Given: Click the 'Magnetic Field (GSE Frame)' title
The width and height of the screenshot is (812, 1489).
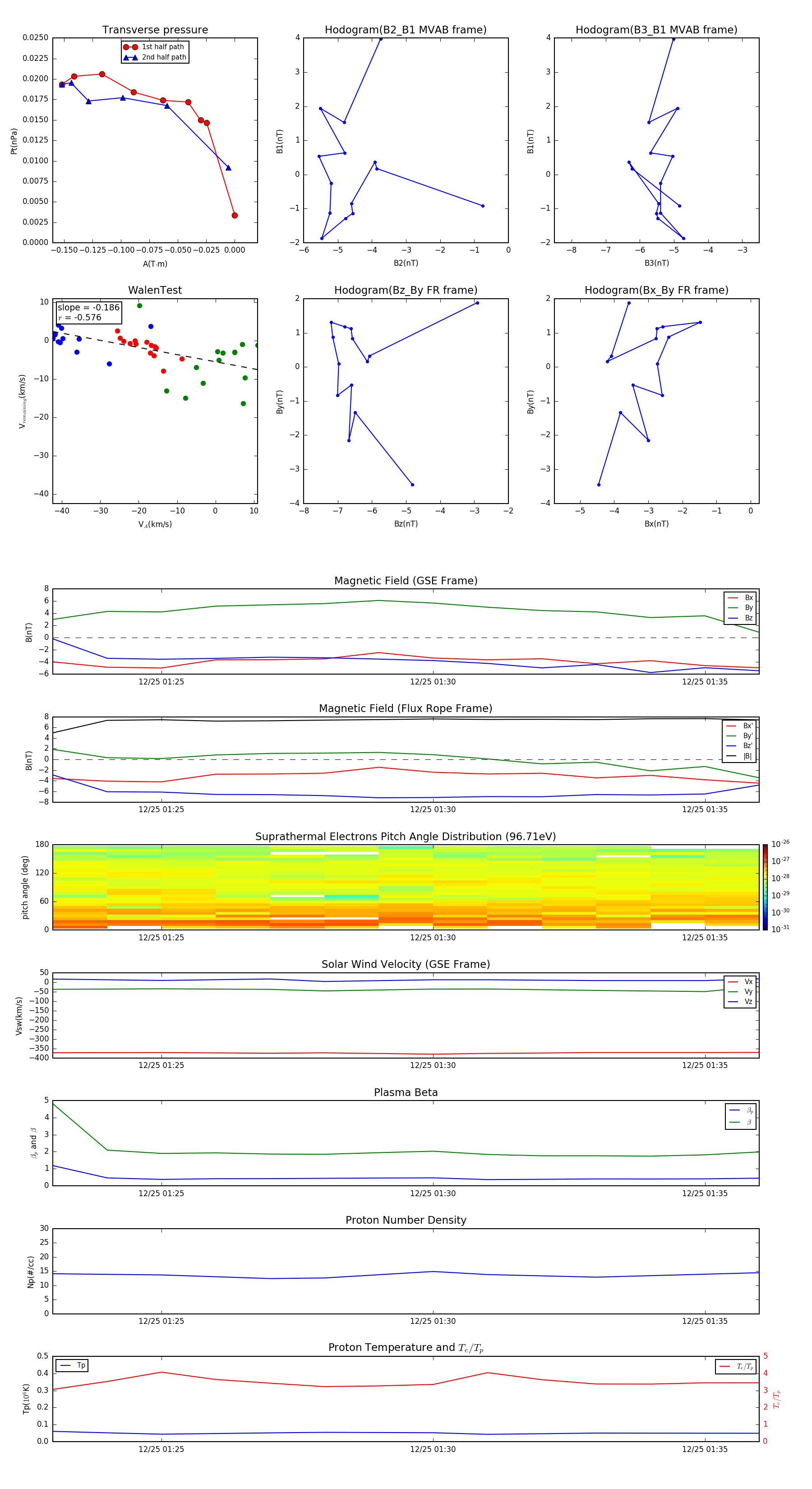Looking at the screenshot, I should point(406,581).
